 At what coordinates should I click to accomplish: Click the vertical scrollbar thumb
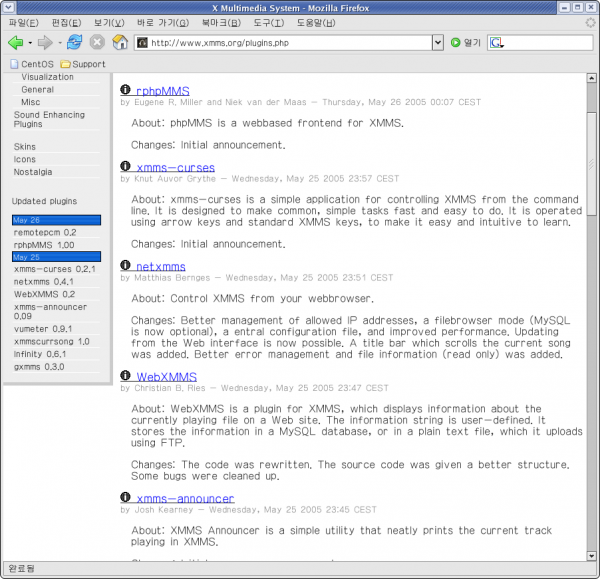click(592, 164)
